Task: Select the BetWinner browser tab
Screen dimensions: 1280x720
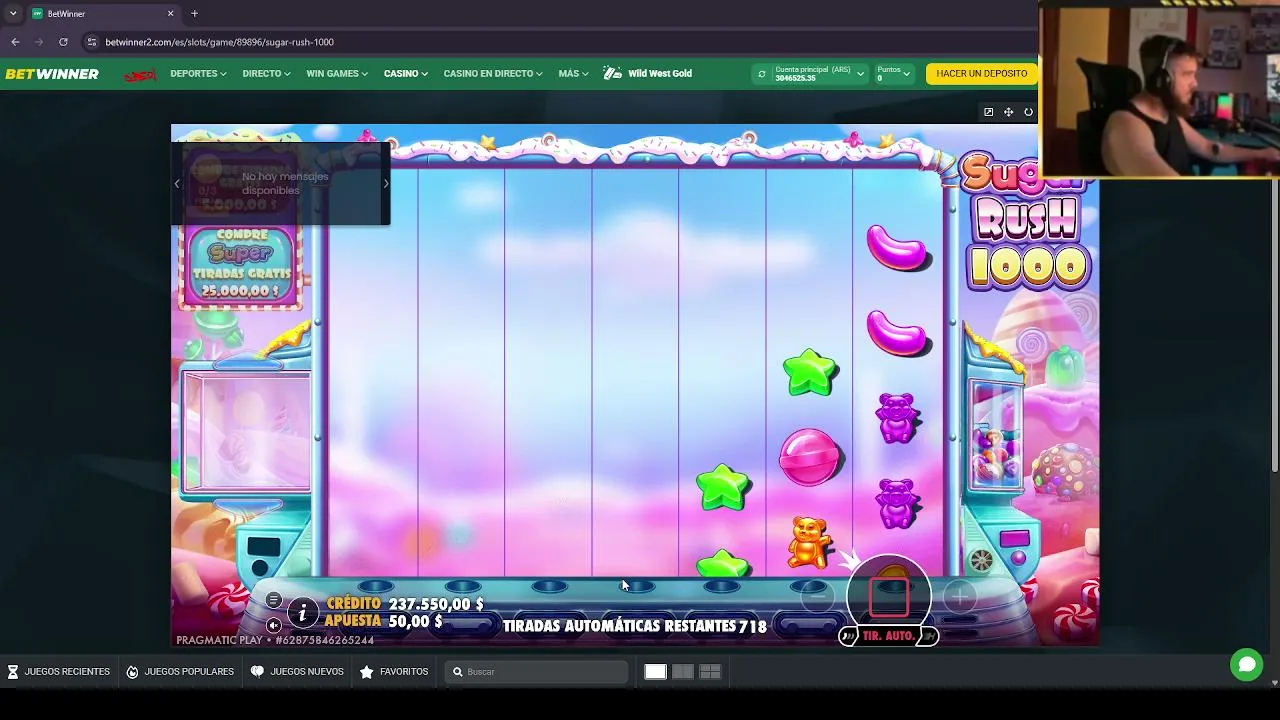Action: 102,14
